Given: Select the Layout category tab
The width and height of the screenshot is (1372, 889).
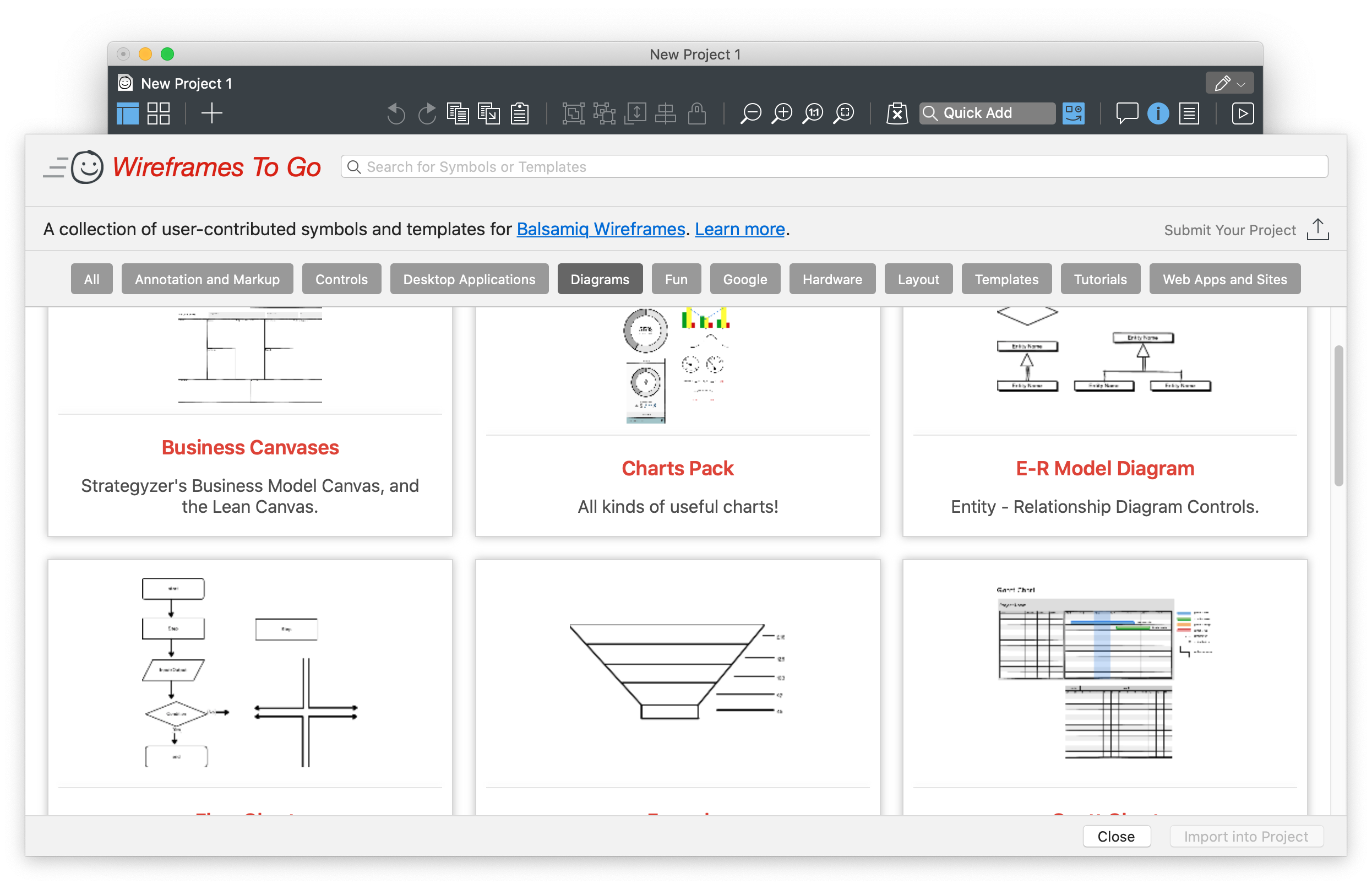Looking at the screenshot, I should 918,279.
